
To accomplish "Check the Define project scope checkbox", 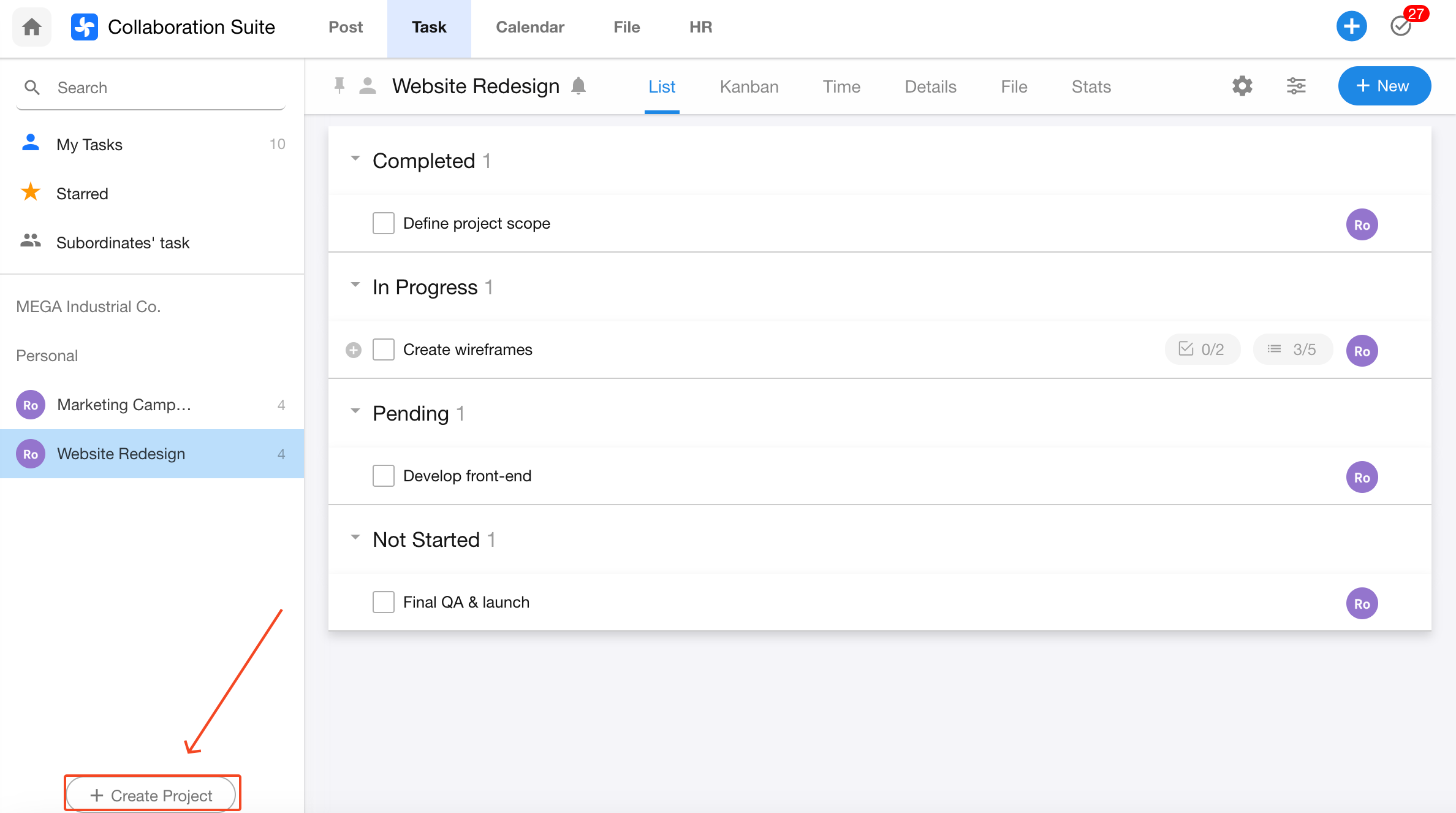I will (384, 223).
